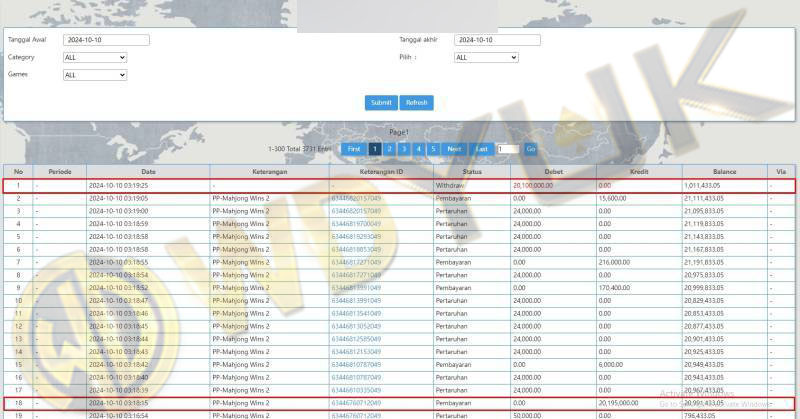Select page 2 in pagination
The width and height of the screenshot is (800, 419).
point(390,149)
